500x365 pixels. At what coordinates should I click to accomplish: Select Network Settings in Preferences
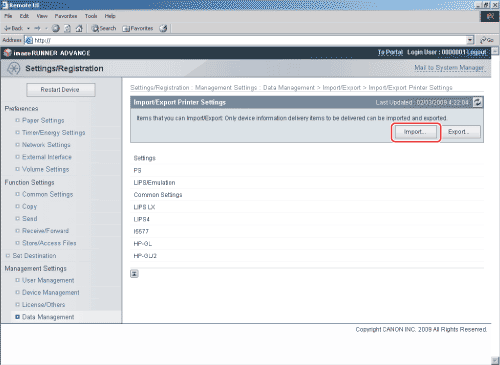(x=46, y=145)
